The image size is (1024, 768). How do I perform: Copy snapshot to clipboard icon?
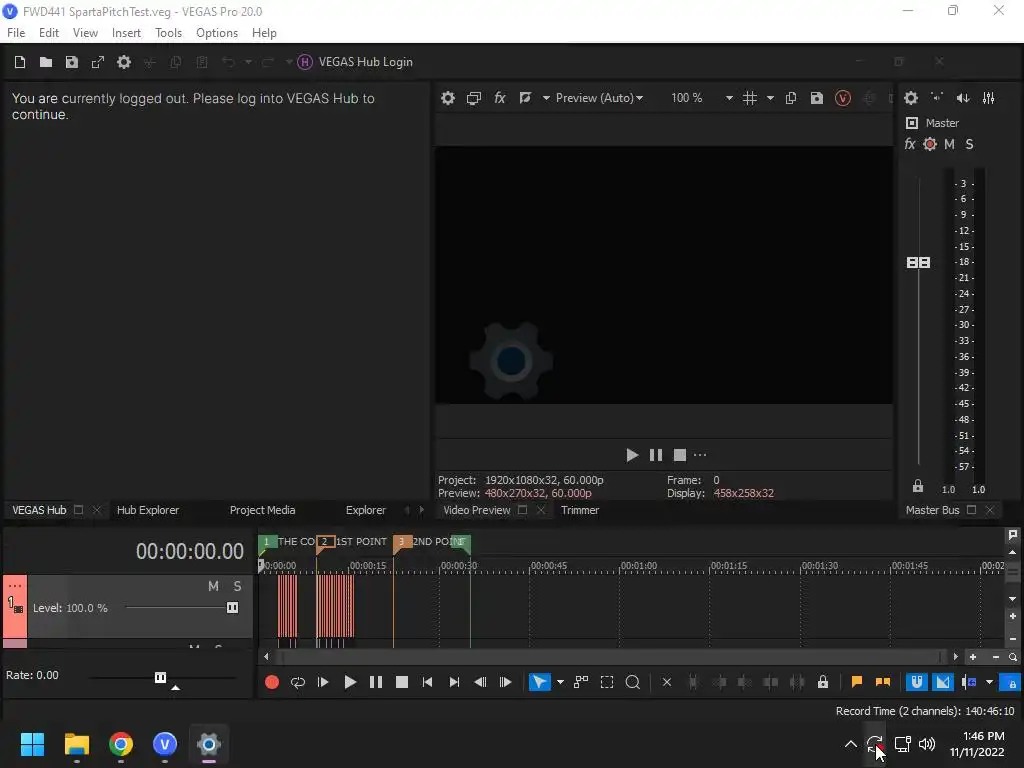click(x=791, y=98)
